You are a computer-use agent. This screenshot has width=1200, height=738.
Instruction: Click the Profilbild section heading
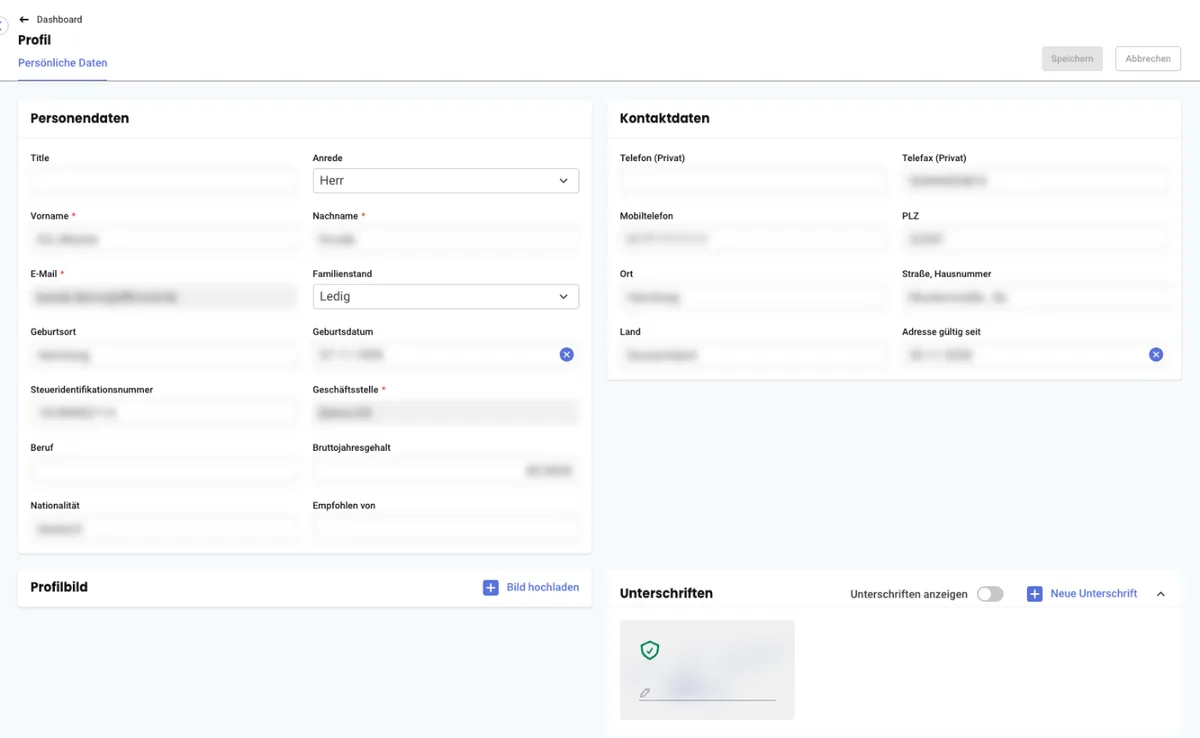(x=59, y=587)
